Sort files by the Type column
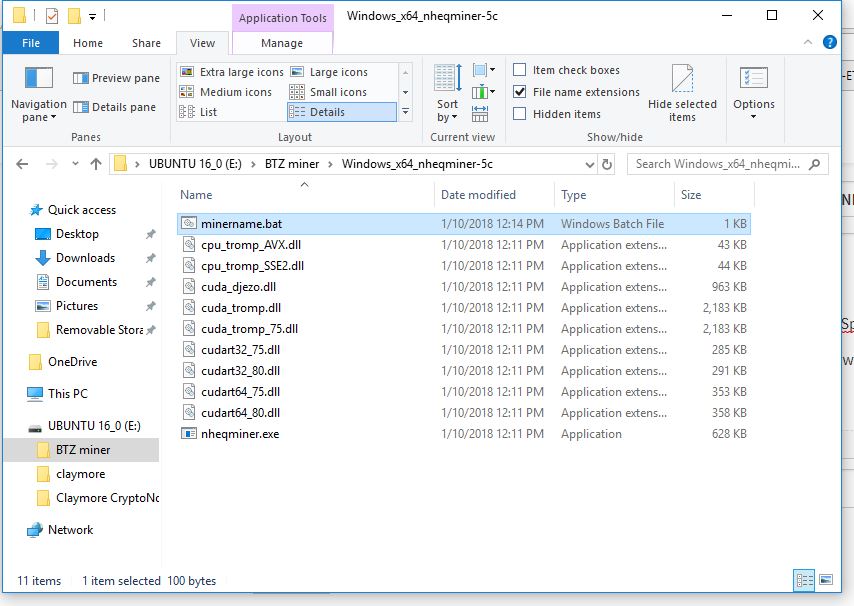The image size is (854, 606). coord(614,194)
